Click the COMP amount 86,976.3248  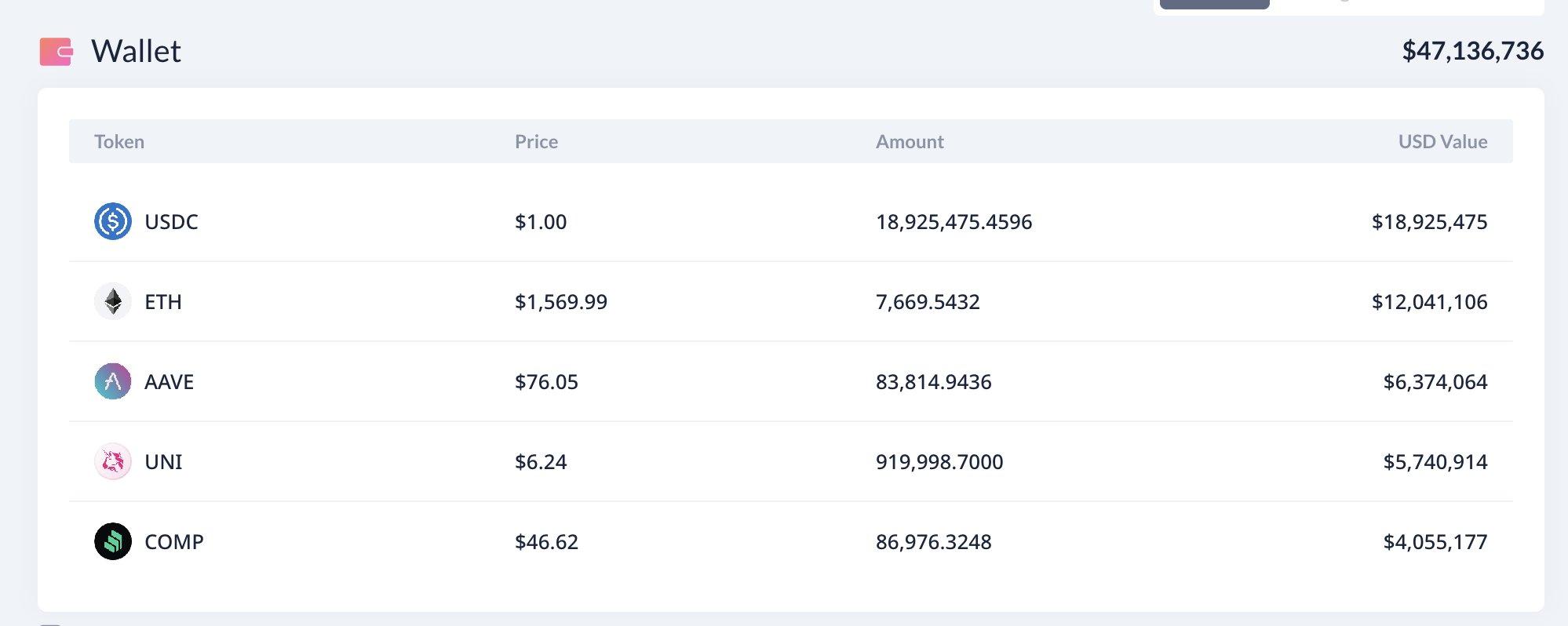pos(933,542)
